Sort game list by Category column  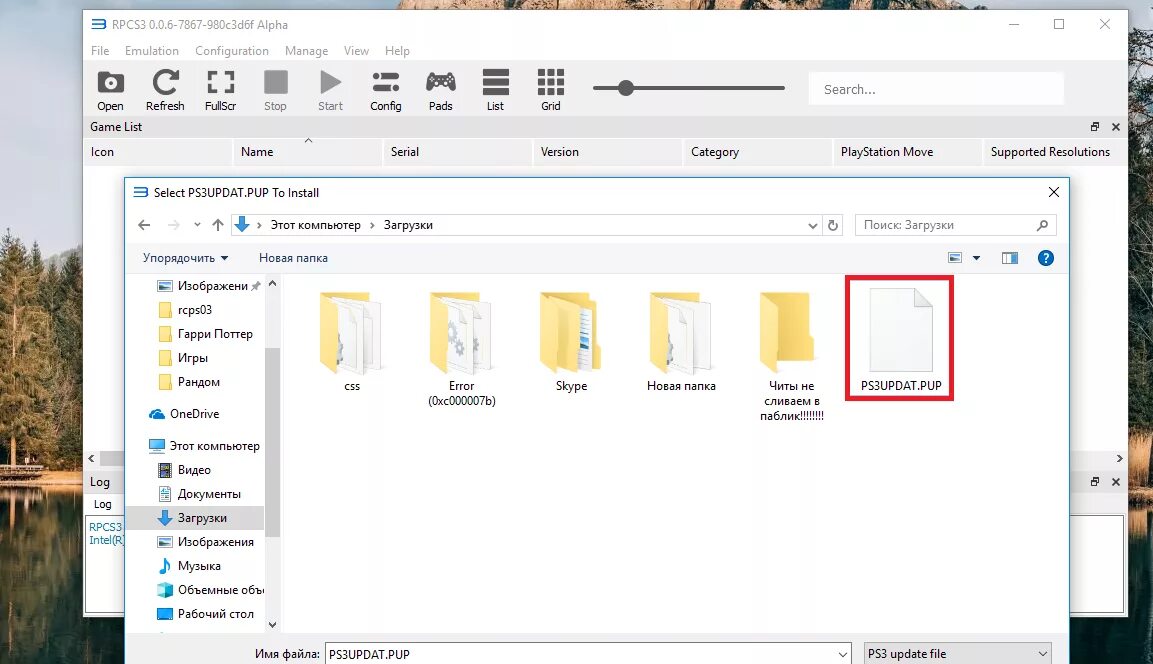coord(757,151)
